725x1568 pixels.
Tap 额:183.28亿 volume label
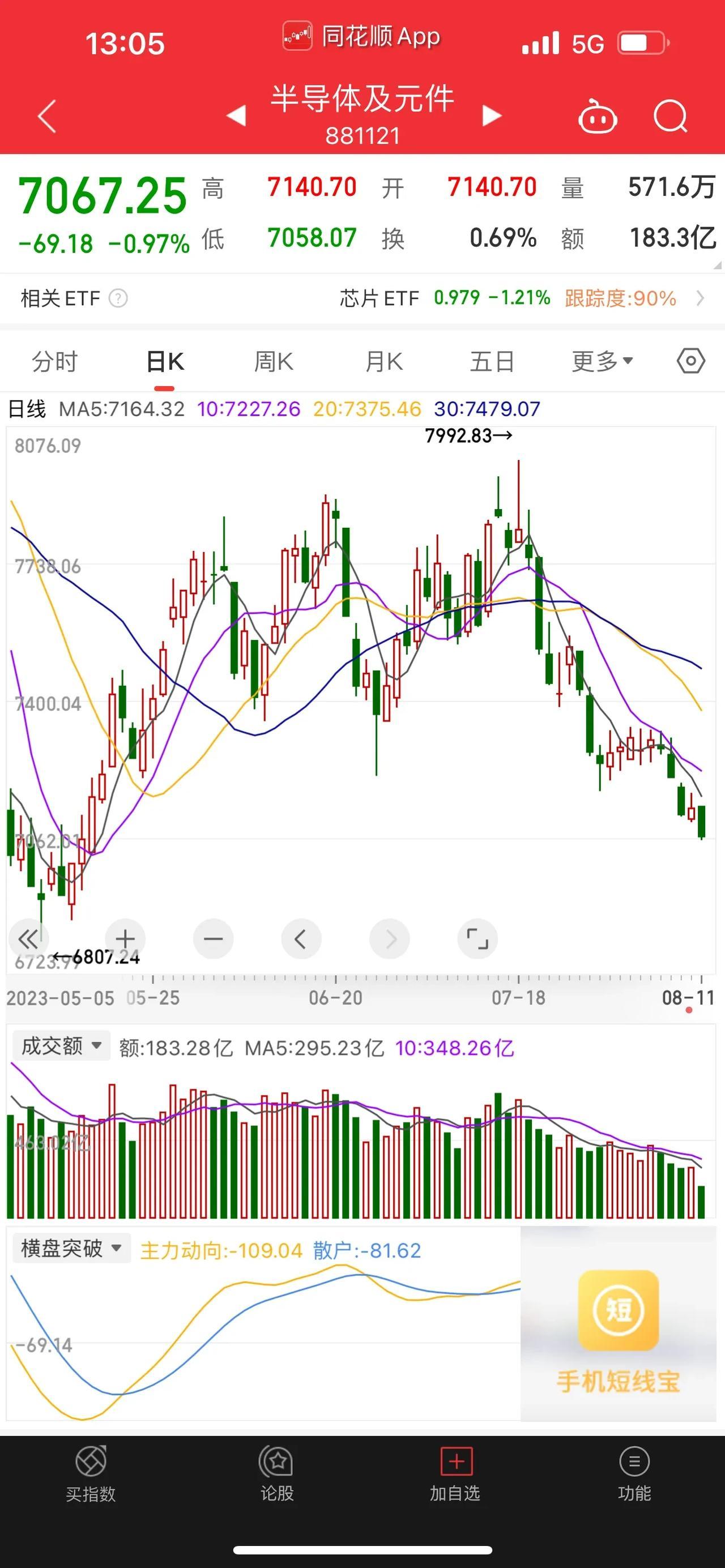pos(176,1048)
